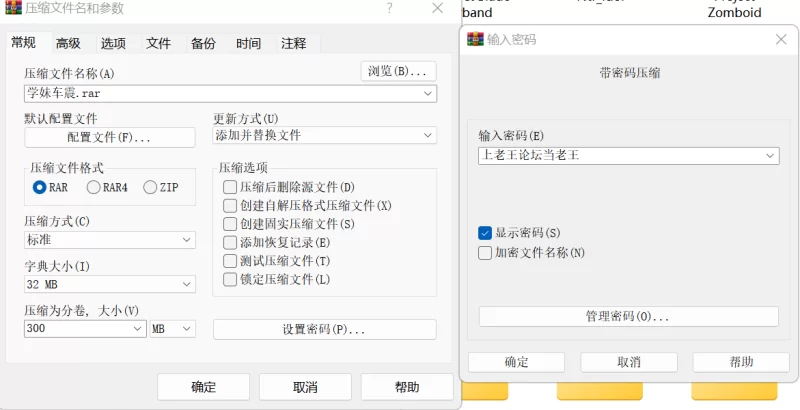Switch to the 高级 tab
This screenshot has width=800, height=410.
tap(68, 44)
